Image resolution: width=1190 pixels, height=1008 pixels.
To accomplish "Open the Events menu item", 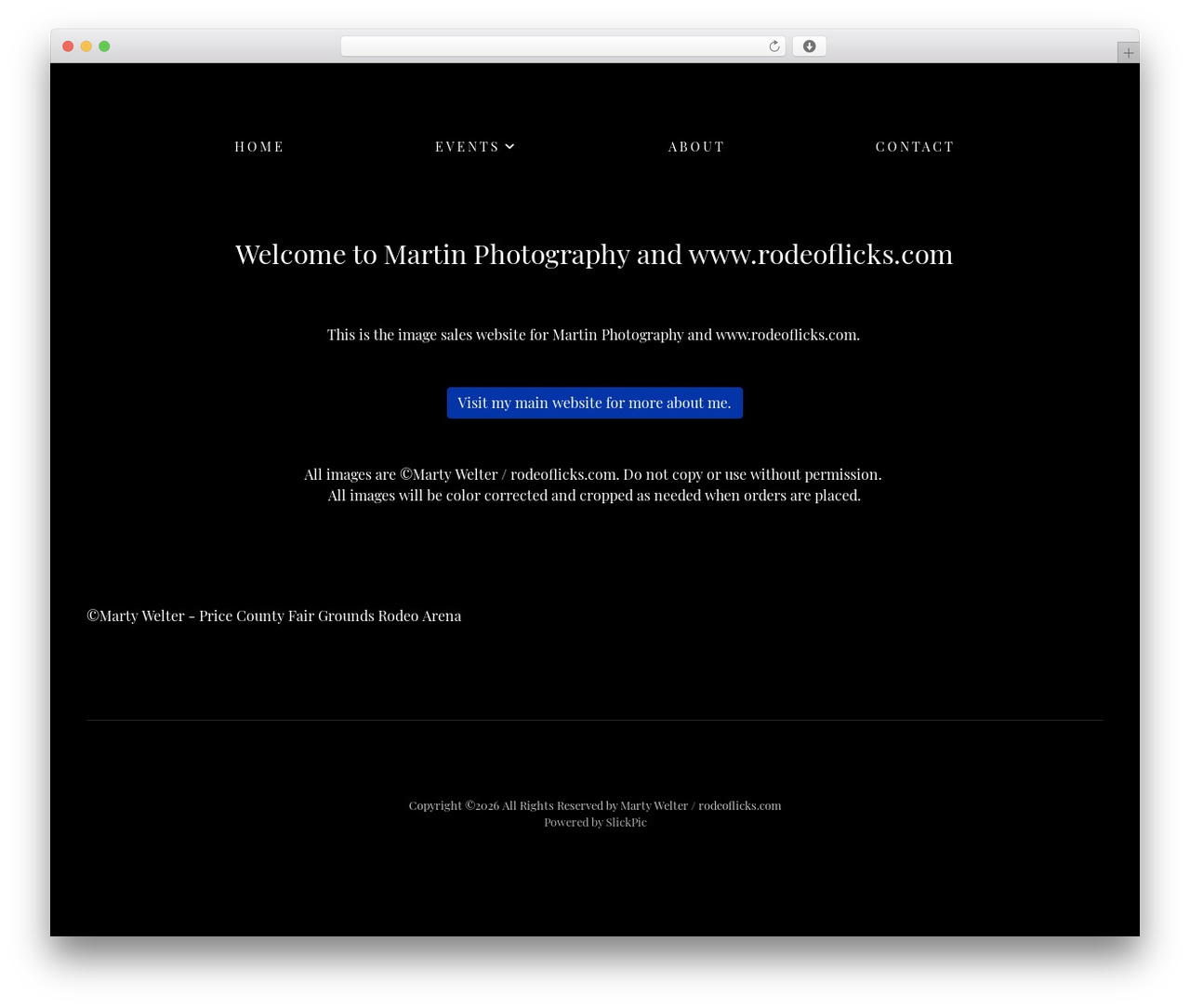I will point(468,147).
